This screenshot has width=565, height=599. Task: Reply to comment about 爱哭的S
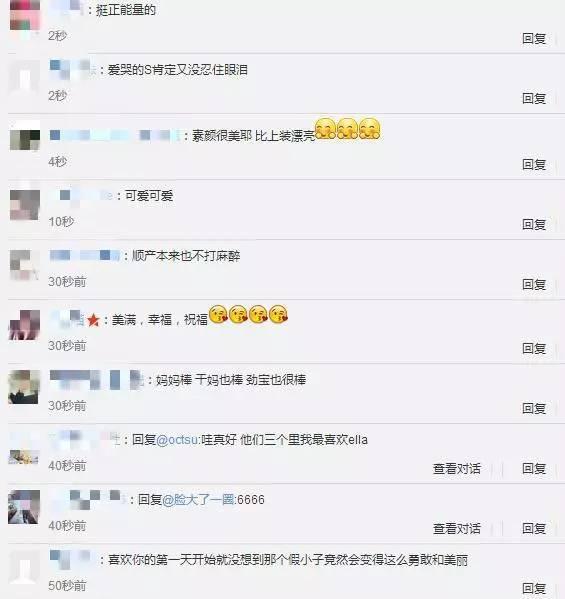(x=534, y=99)
